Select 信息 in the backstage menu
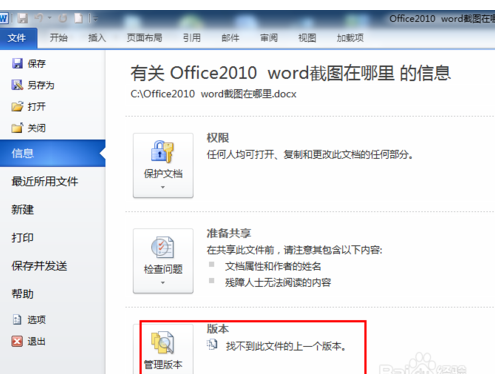Viewport: 495px width, 374px height. point(52,153)
